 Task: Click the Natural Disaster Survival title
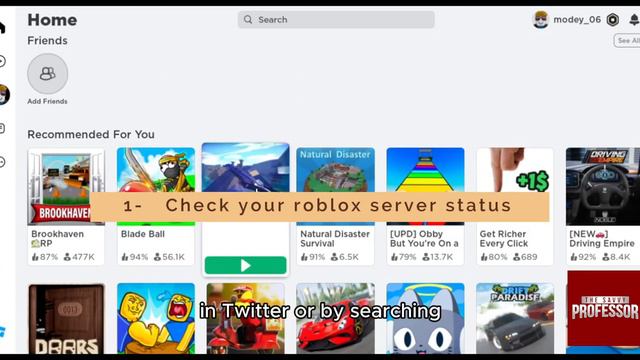[335, 238]
